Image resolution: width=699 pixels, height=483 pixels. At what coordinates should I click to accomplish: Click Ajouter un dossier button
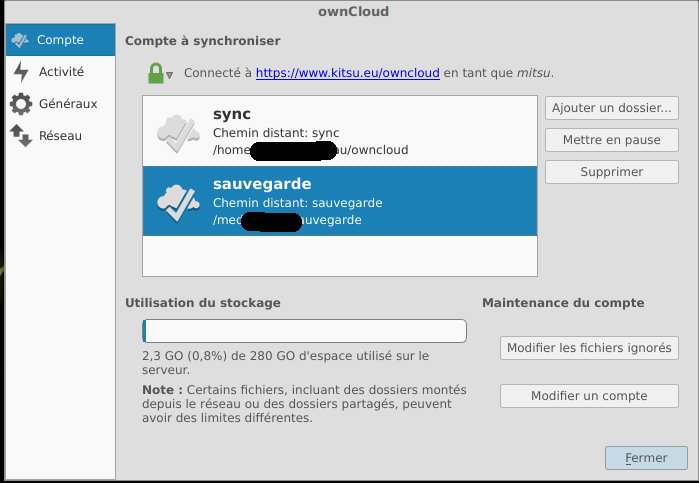pos(612,108)
